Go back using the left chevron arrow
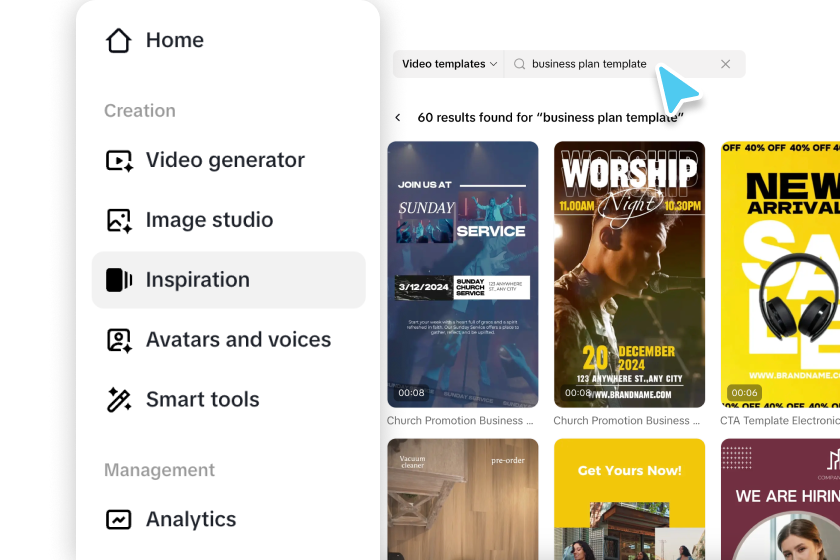 (x=398, y=117)
